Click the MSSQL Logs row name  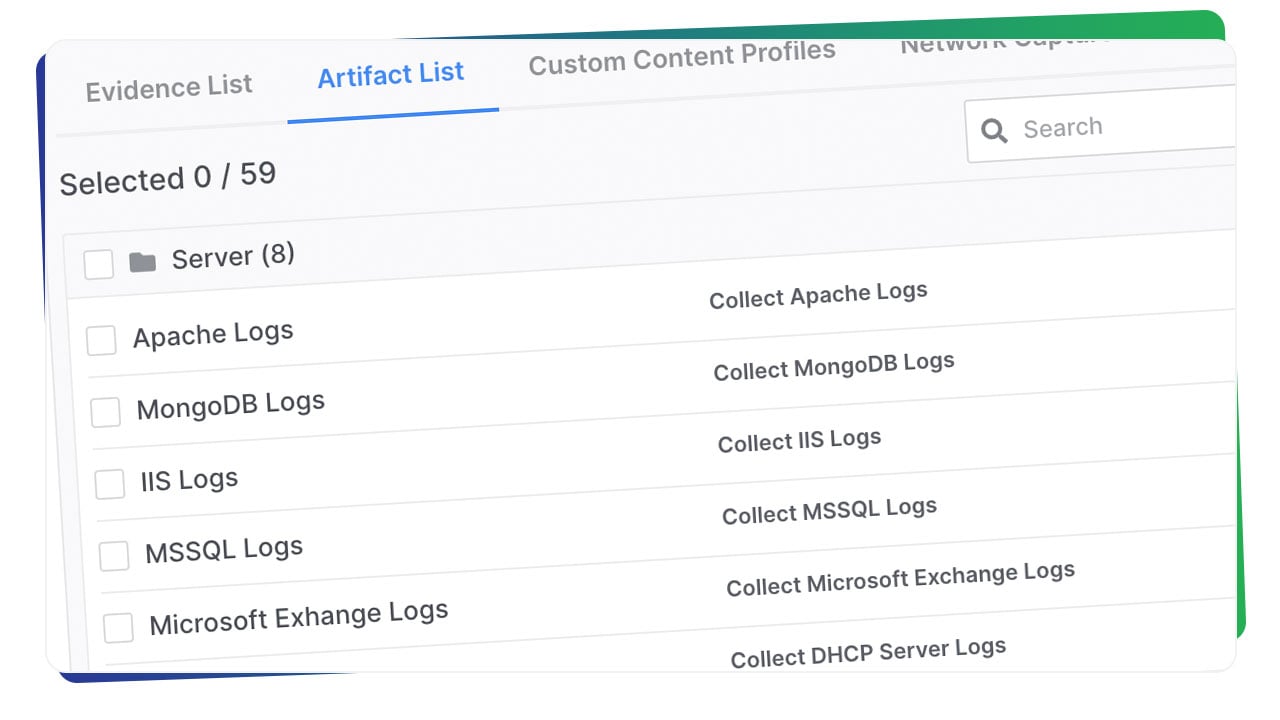[224, 550]
